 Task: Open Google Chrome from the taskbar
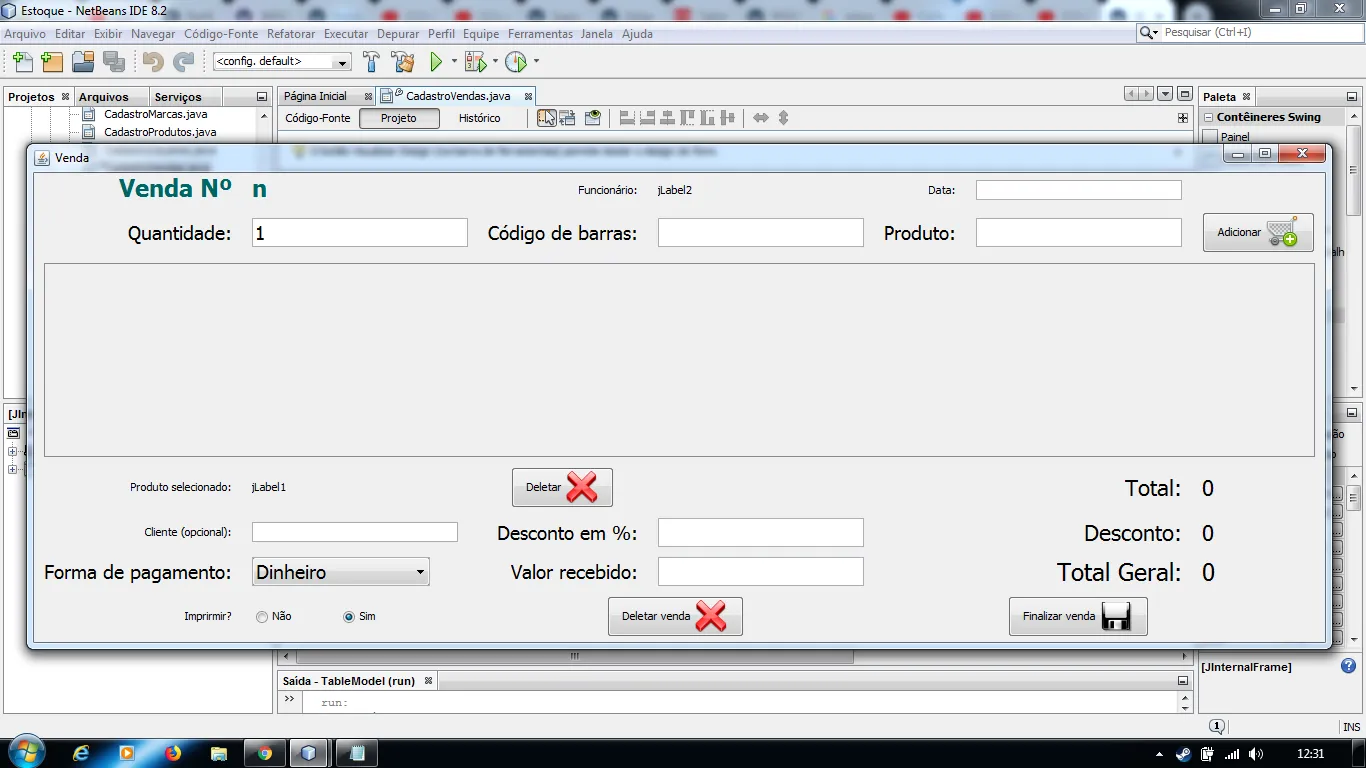point(265,753)
